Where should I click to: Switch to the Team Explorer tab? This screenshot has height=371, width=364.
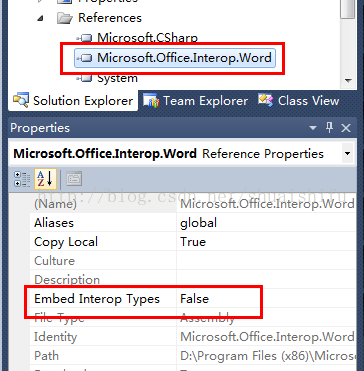pyautogui.click(x=195, y=101)
